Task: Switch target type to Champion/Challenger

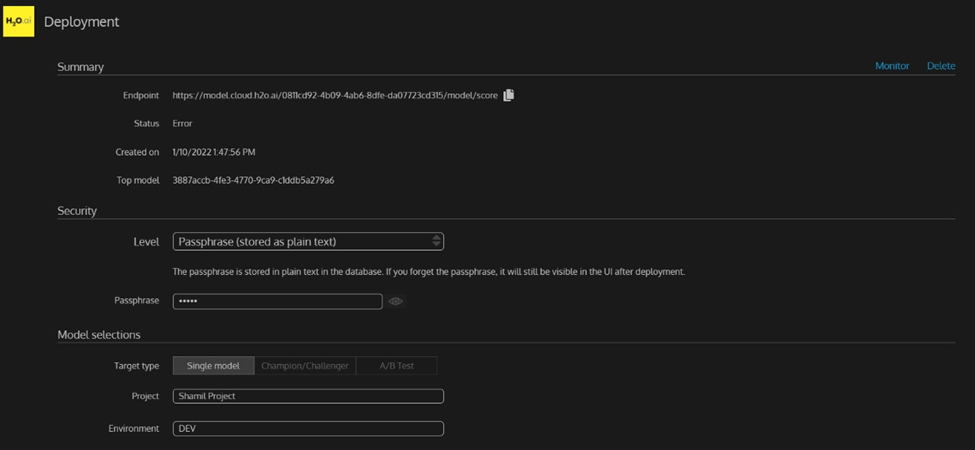Action: (x=305, y=366)
